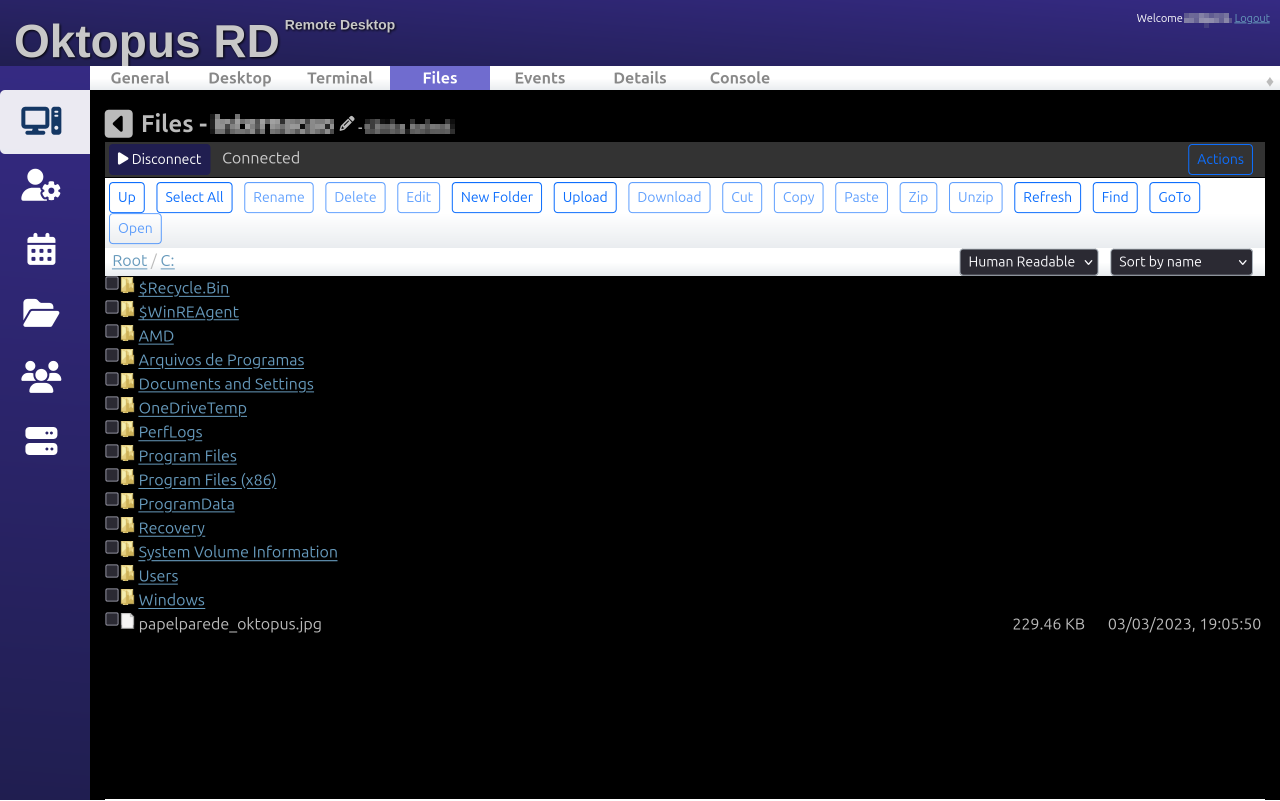Open the Actions menu button
This screenshot has width=1280, height=801.
[1220, 159]
